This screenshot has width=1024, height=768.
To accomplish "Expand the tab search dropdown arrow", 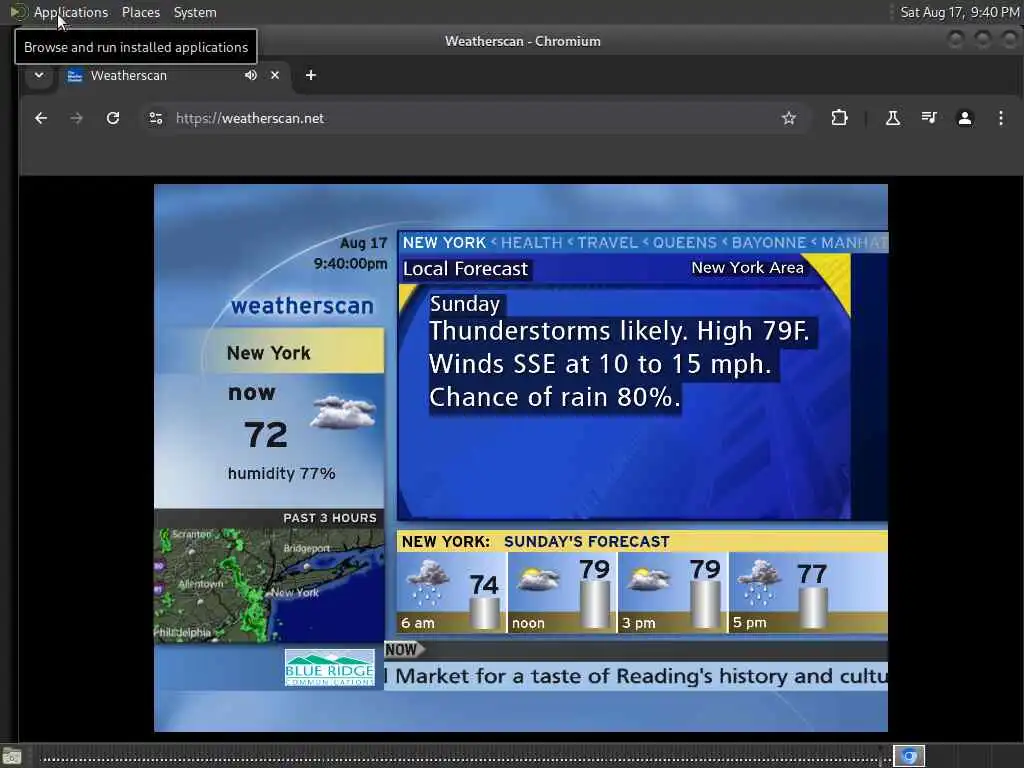I will [x=39, y=75].
